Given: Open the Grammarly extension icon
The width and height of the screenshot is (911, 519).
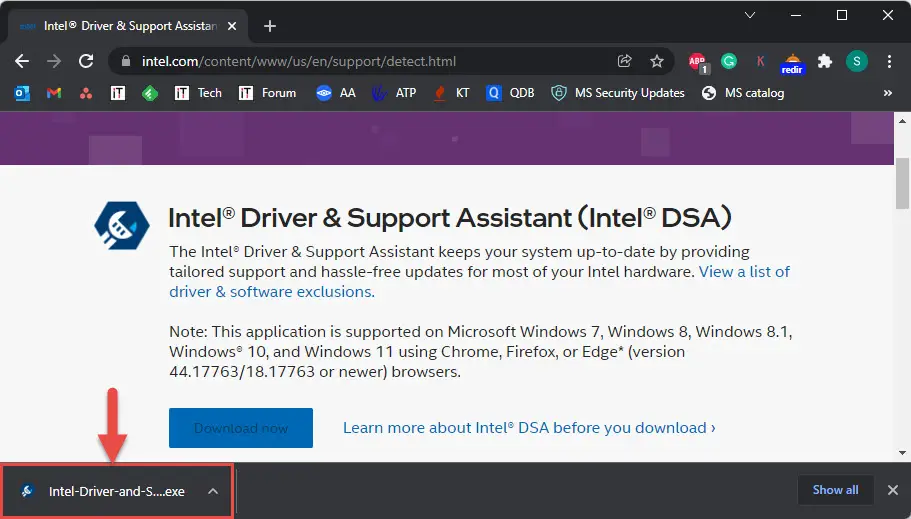Looking at the screenshot, I should [x=729, y=61].
